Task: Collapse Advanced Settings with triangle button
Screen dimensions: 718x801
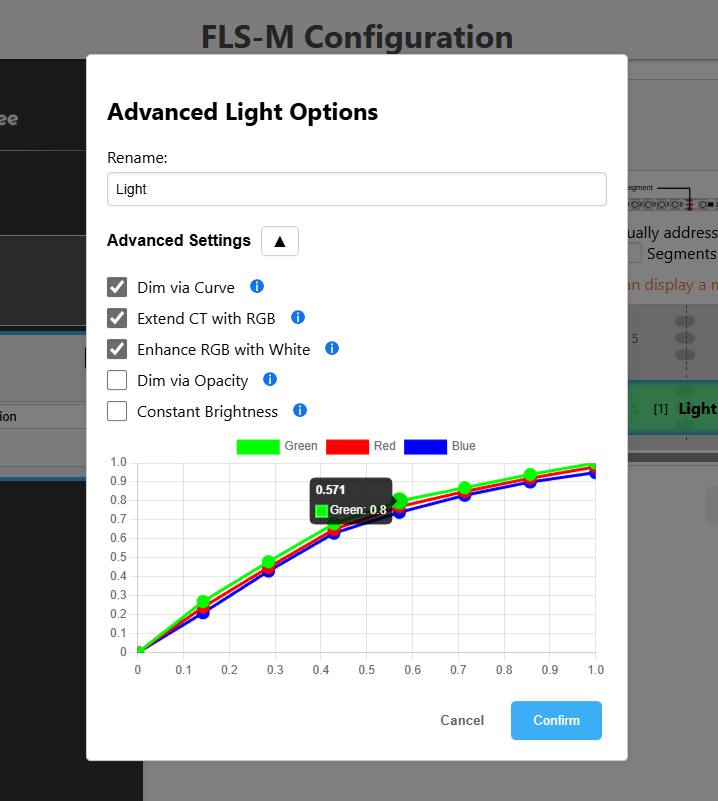Action: coord(280,241)
